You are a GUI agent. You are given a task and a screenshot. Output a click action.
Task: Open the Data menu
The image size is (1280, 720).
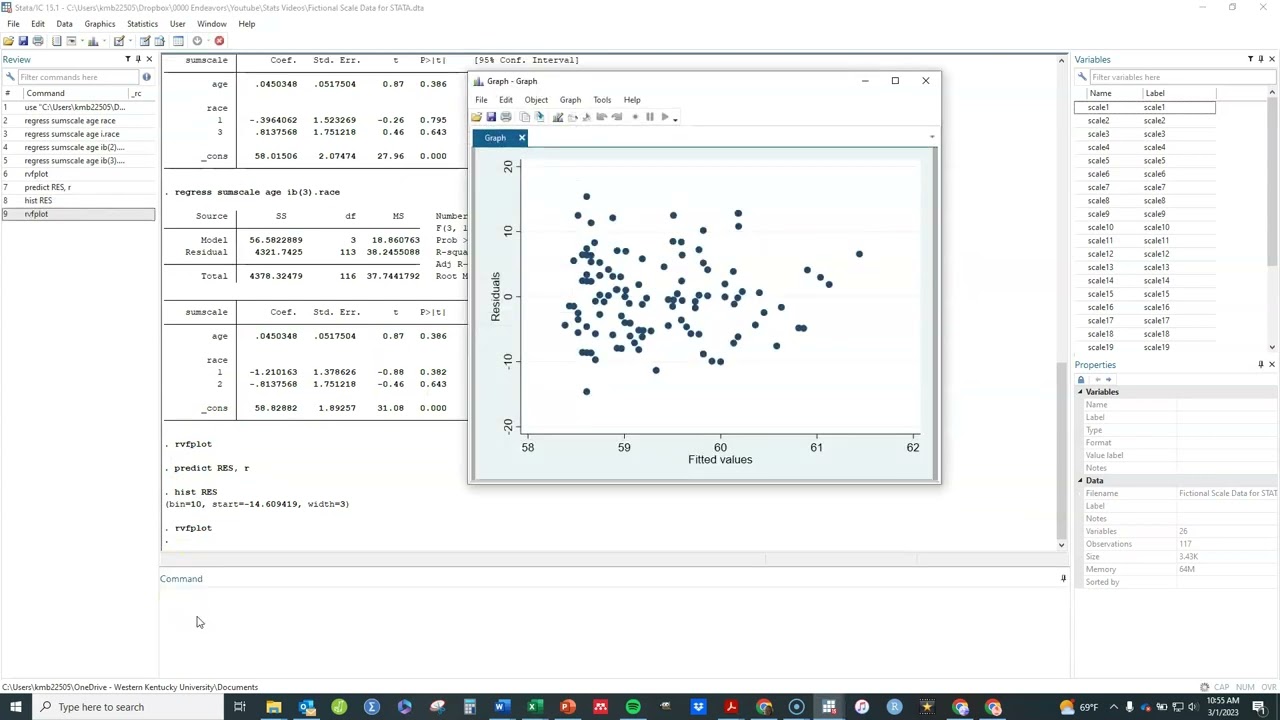click(64, 23)
